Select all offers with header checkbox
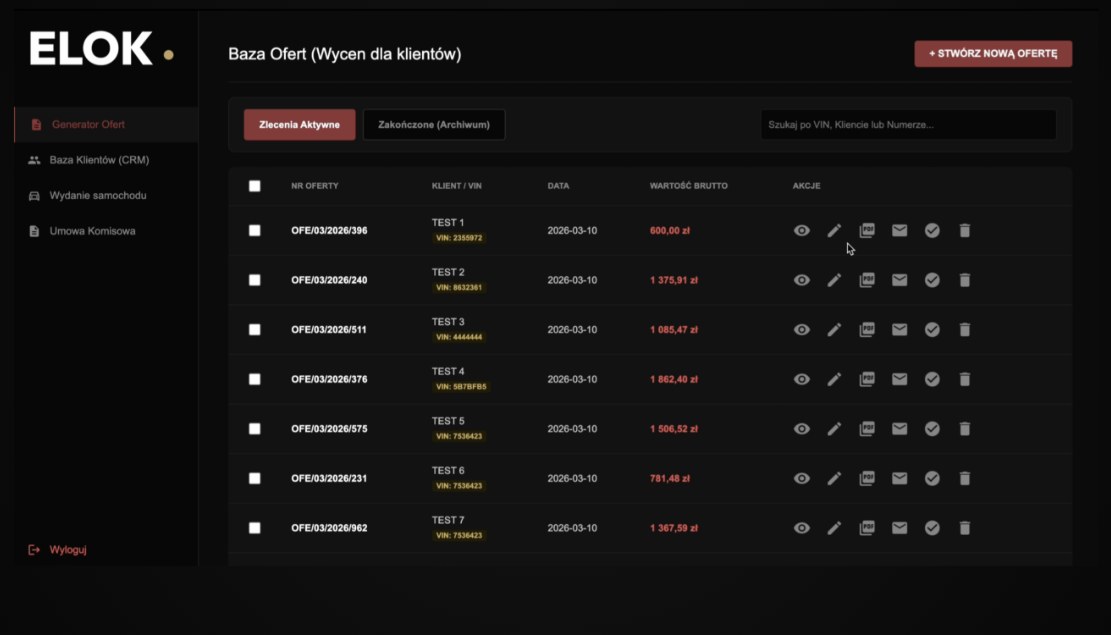 [254, 186]
